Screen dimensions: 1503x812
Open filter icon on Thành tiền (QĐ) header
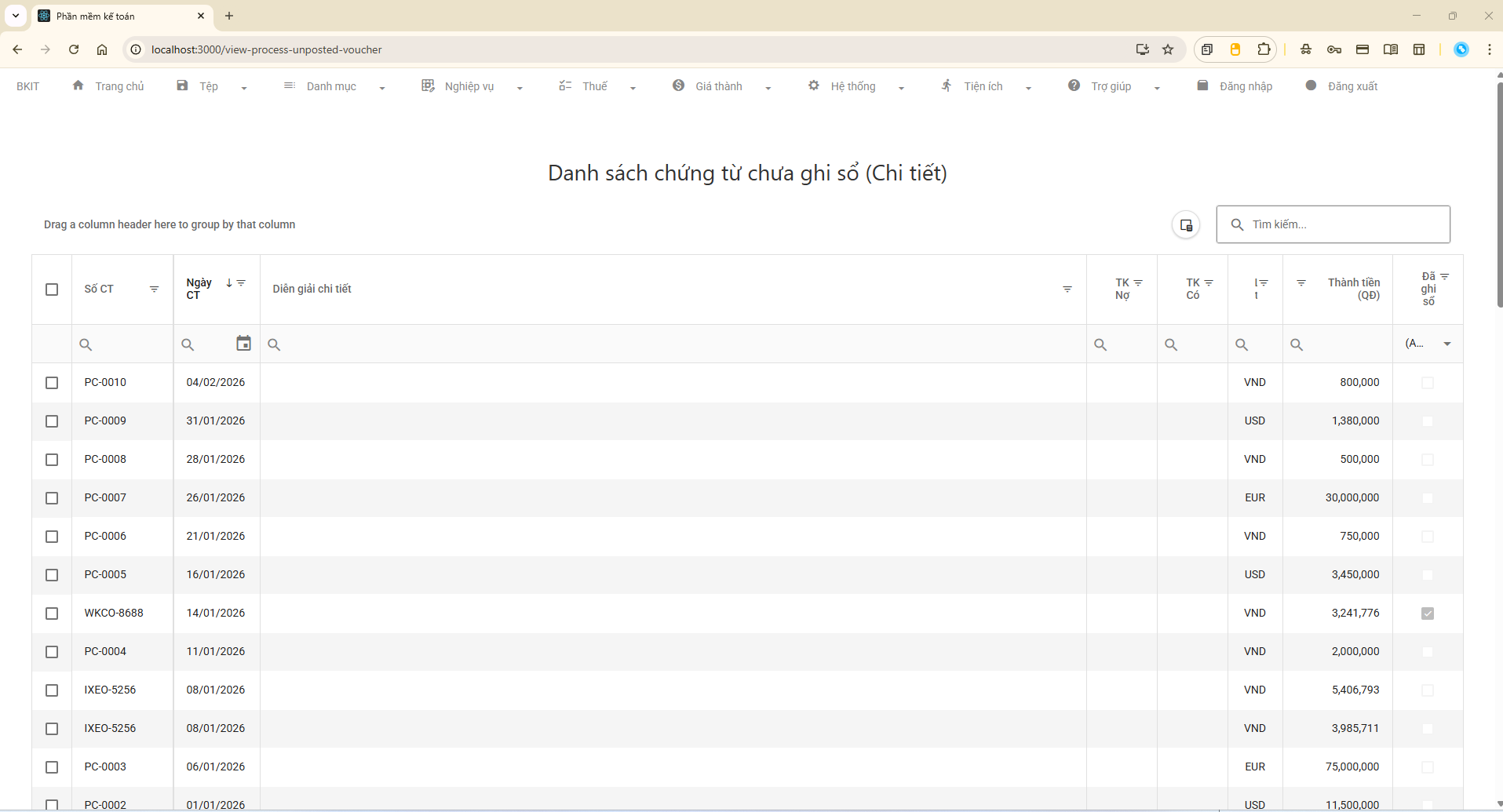[1301, 283]
